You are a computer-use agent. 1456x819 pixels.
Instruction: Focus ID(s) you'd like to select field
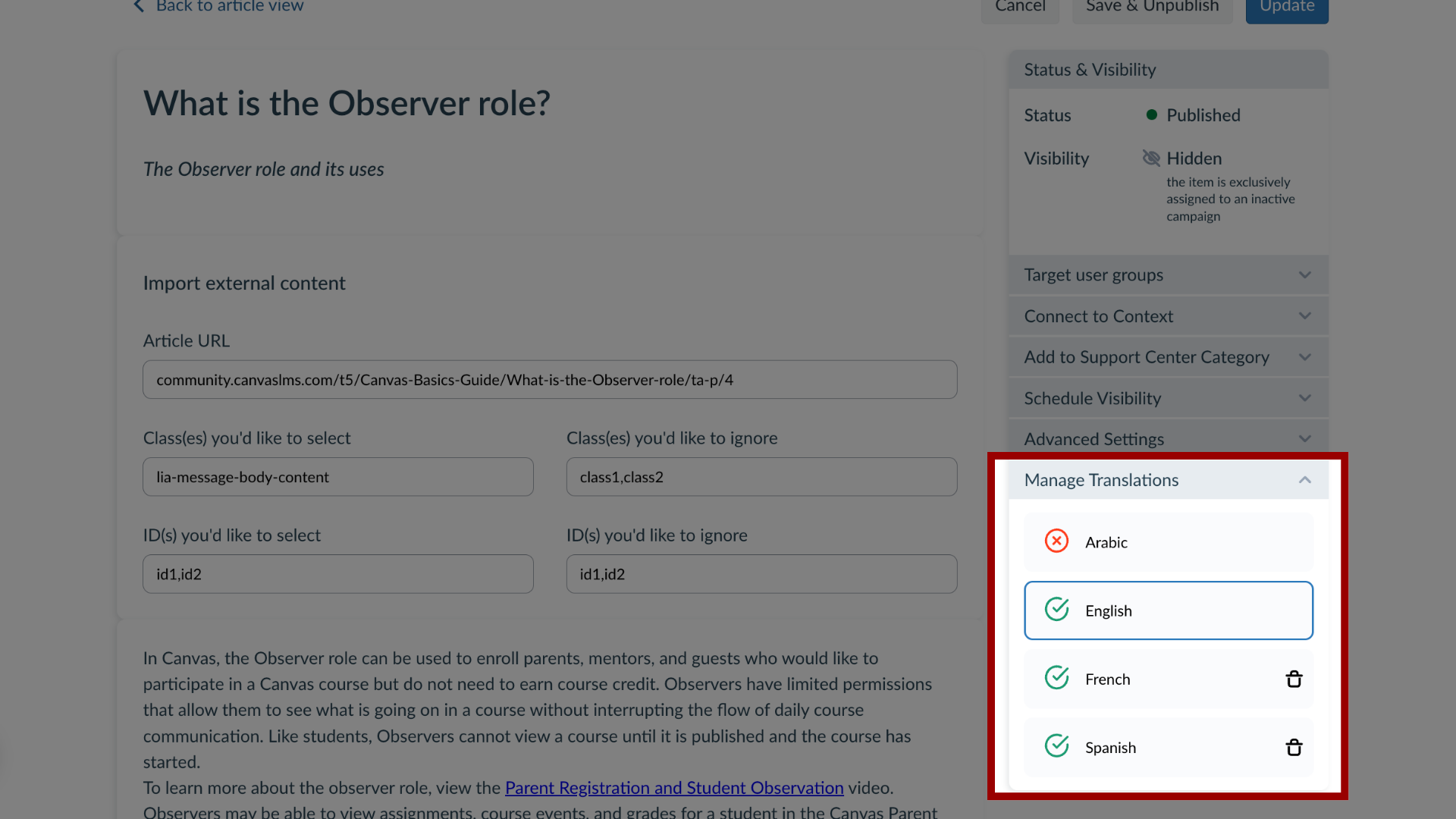click(338, 574)
